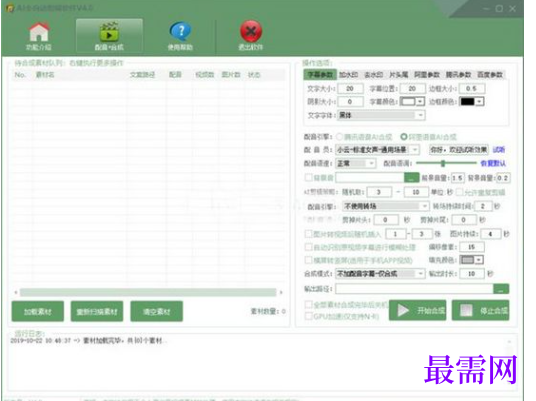Browse for background music file
536x401 pixels.
point(411,177)
